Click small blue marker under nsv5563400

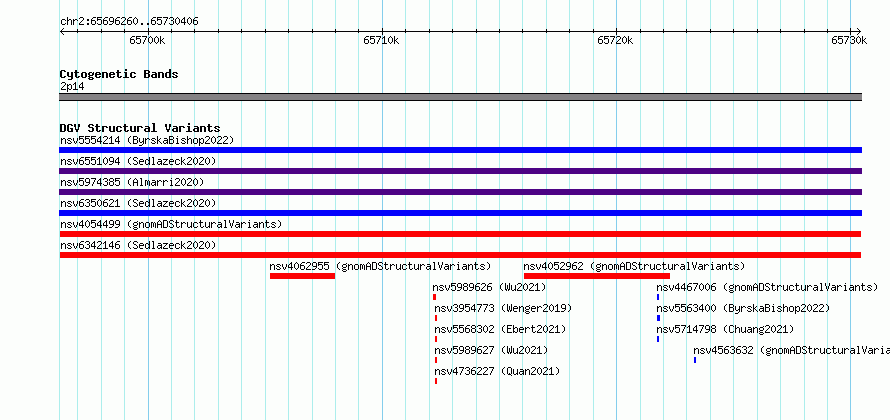click(659, 318)
